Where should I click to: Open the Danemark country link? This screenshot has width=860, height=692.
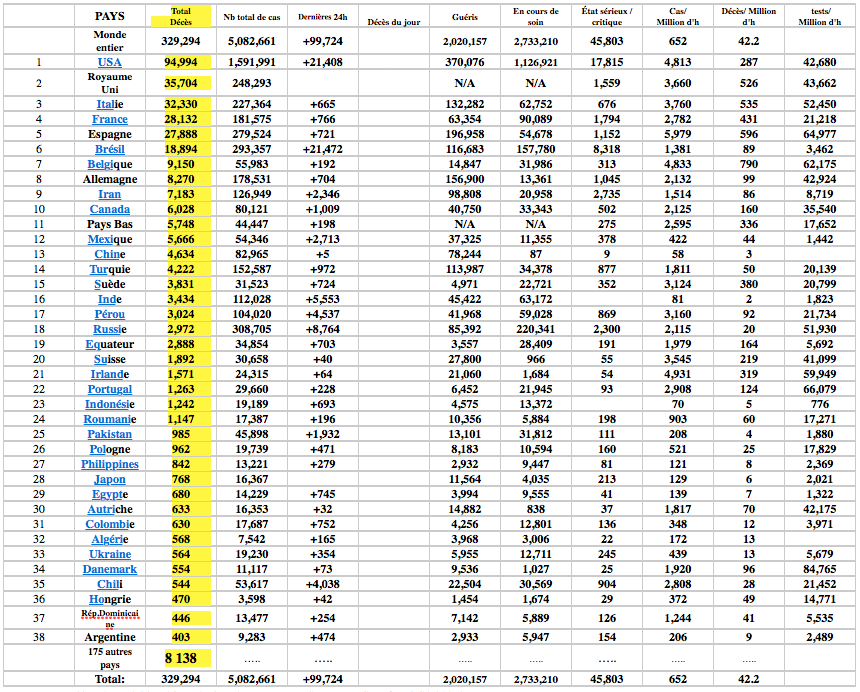109,569
